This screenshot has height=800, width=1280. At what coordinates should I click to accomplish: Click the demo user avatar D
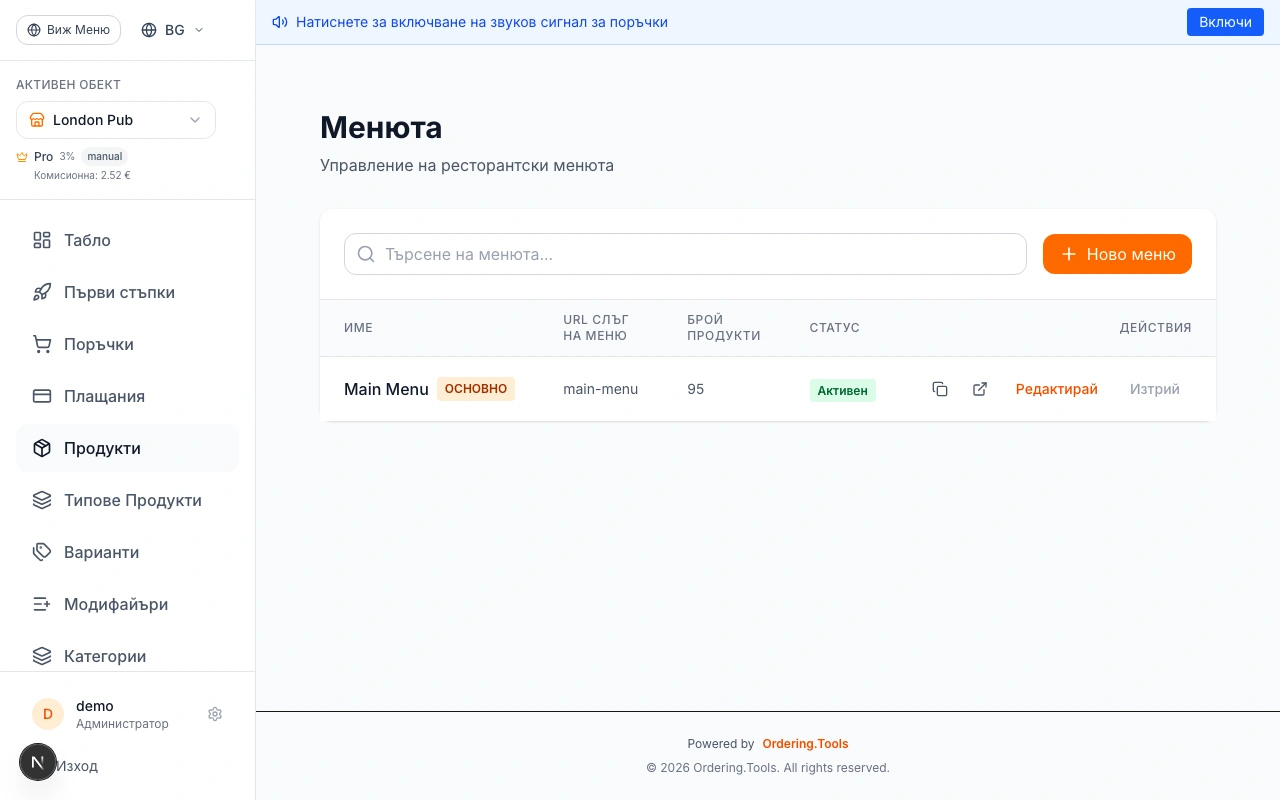tap(48, 714)
